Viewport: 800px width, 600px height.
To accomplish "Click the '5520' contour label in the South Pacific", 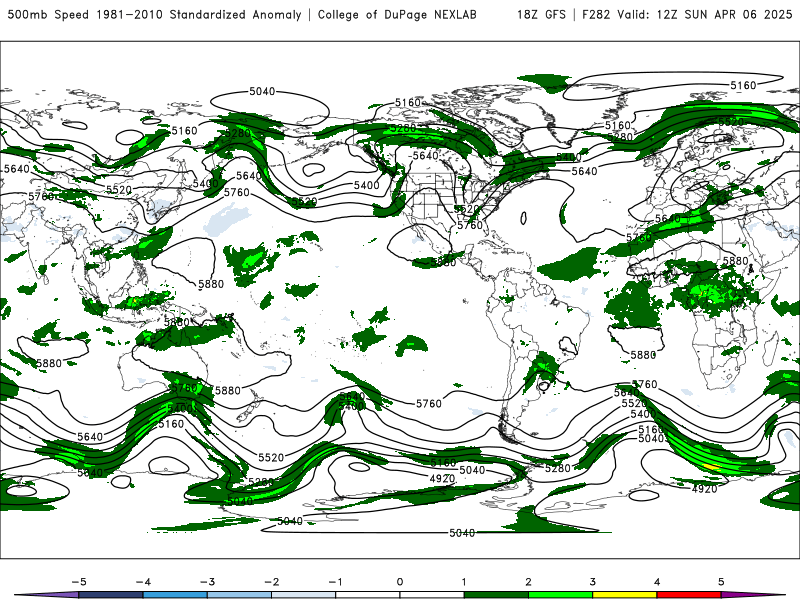I will click(x=271, y=457).
